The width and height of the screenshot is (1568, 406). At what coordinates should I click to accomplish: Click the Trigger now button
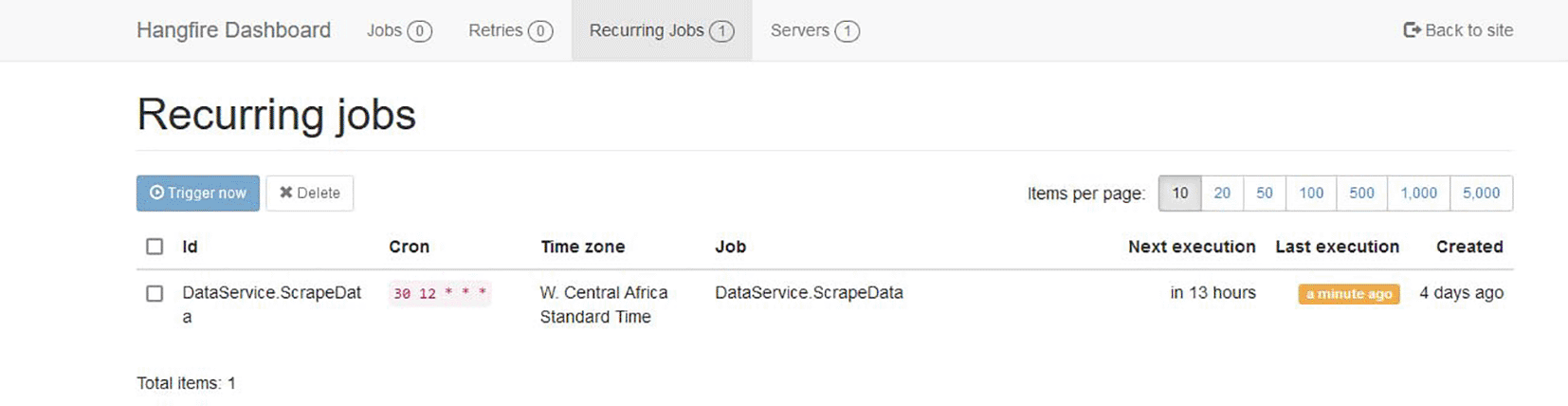(x=197, y=193)
